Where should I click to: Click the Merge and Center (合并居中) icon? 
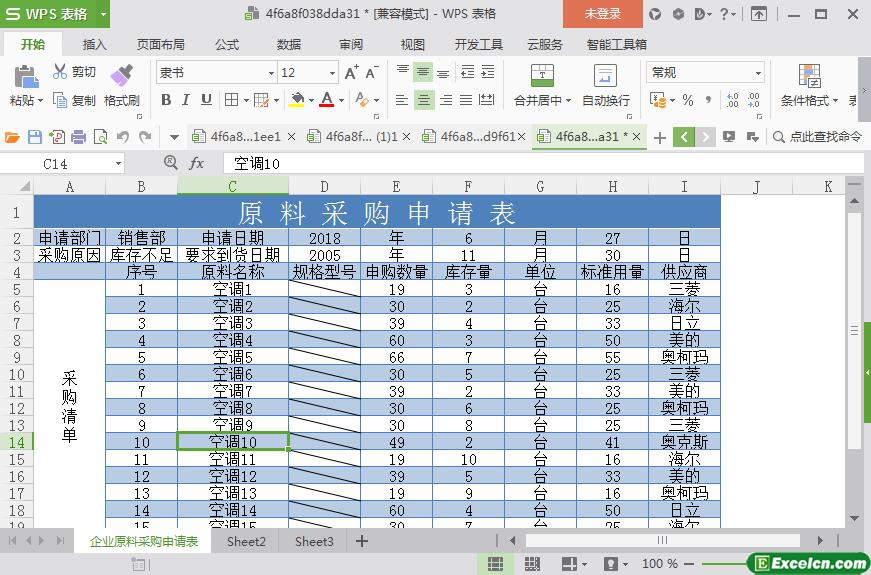(x=542, y=76)
